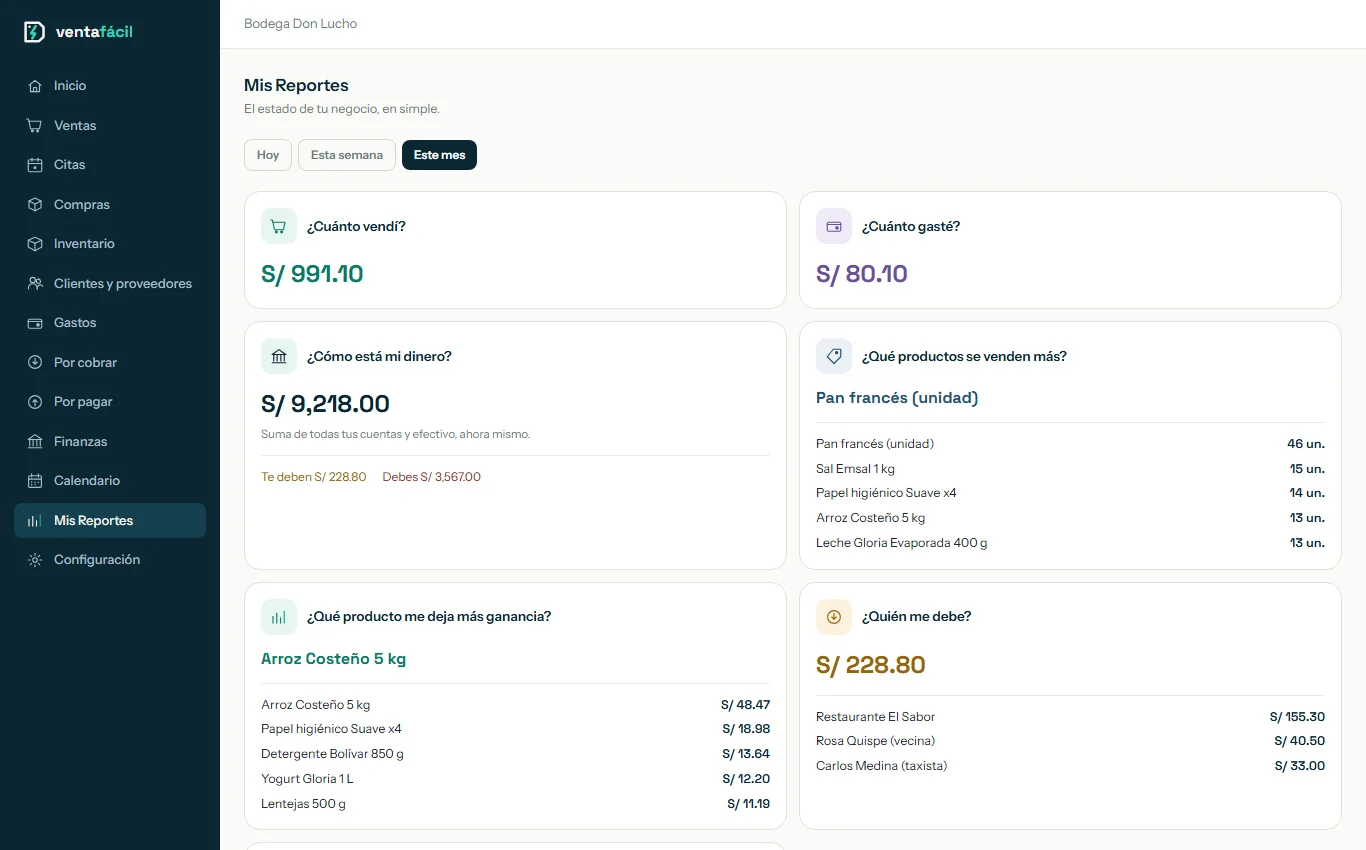Viewport: 1366px width, 850px height.
Task: Click the wallet icon in ¿Cuánto gasté? card
Action: 834,226
